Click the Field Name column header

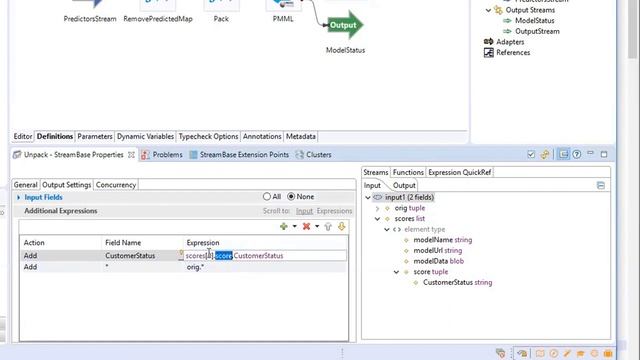click(x=123, y=242)
